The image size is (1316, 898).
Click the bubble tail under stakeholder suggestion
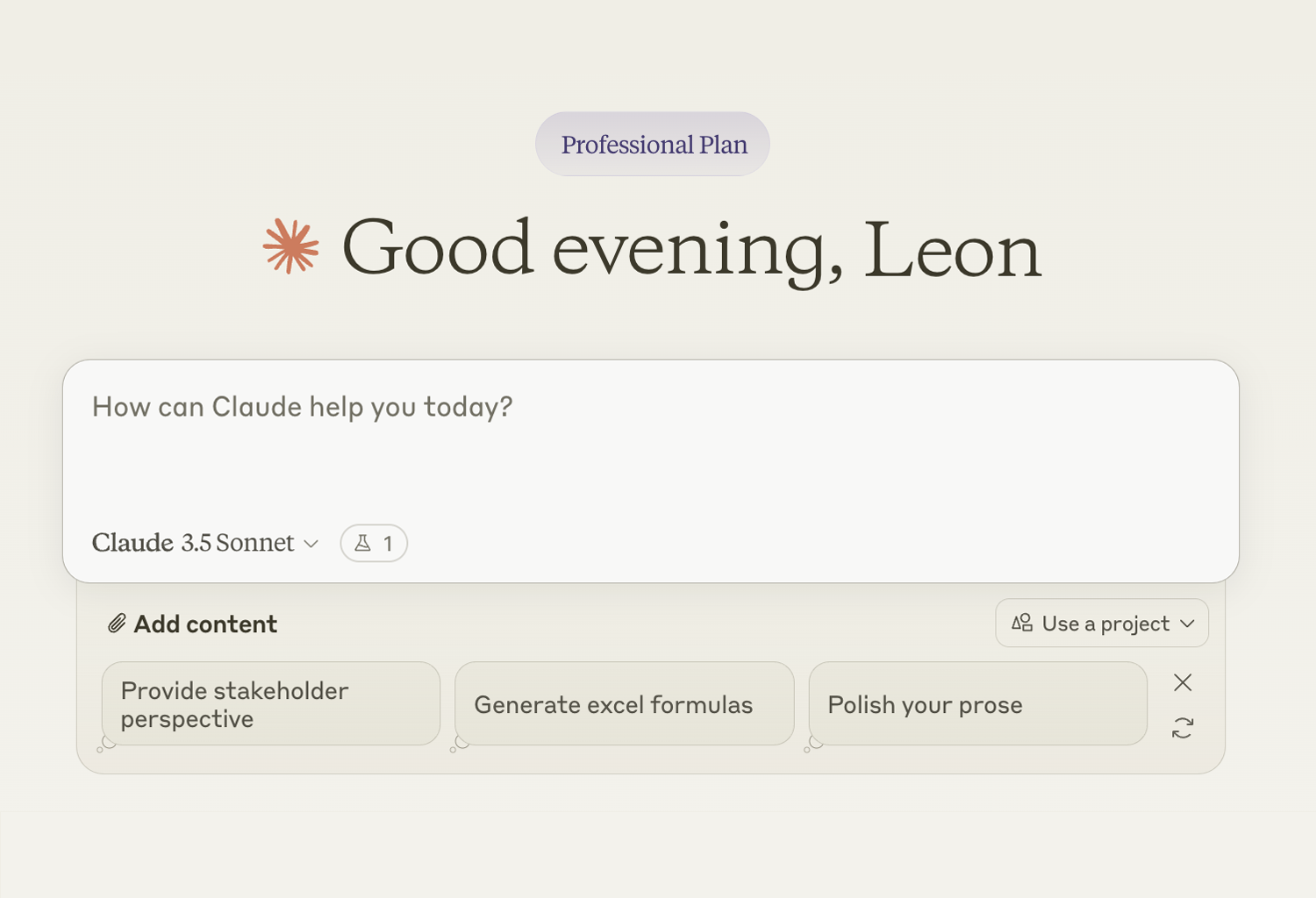(106, 745)
